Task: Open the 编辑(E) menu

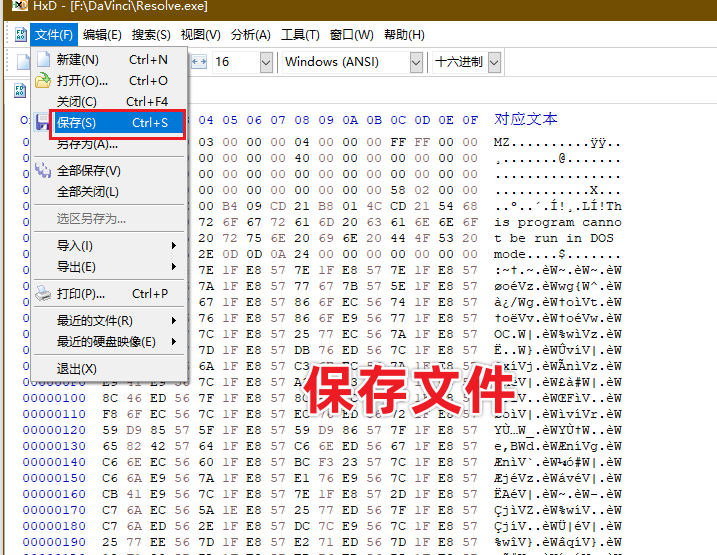Action: (x=102, y=35)
